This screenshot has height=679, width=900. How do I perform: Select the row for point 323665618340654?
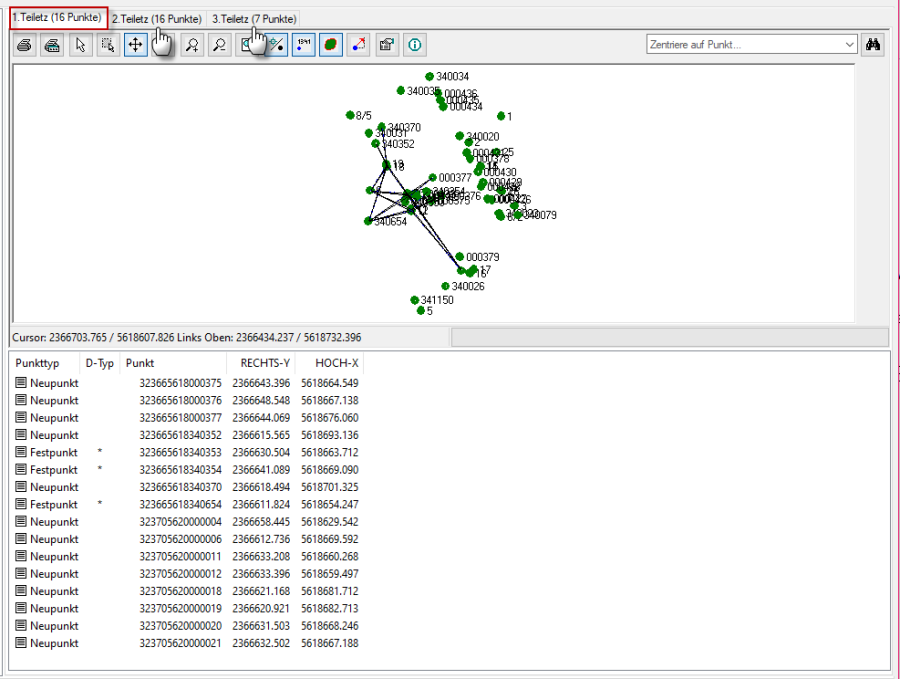click(x=180, y=504)
